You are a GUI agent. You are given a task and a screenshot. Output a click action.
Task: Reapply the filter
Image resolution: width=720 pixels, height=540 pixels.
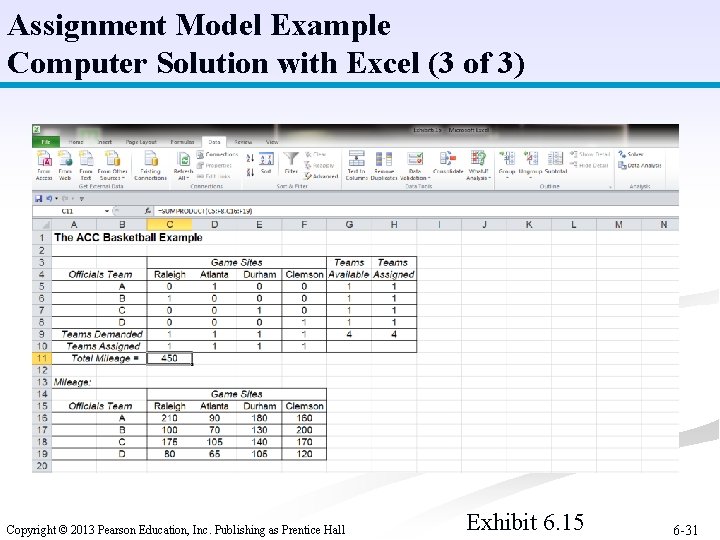(319, 165)
